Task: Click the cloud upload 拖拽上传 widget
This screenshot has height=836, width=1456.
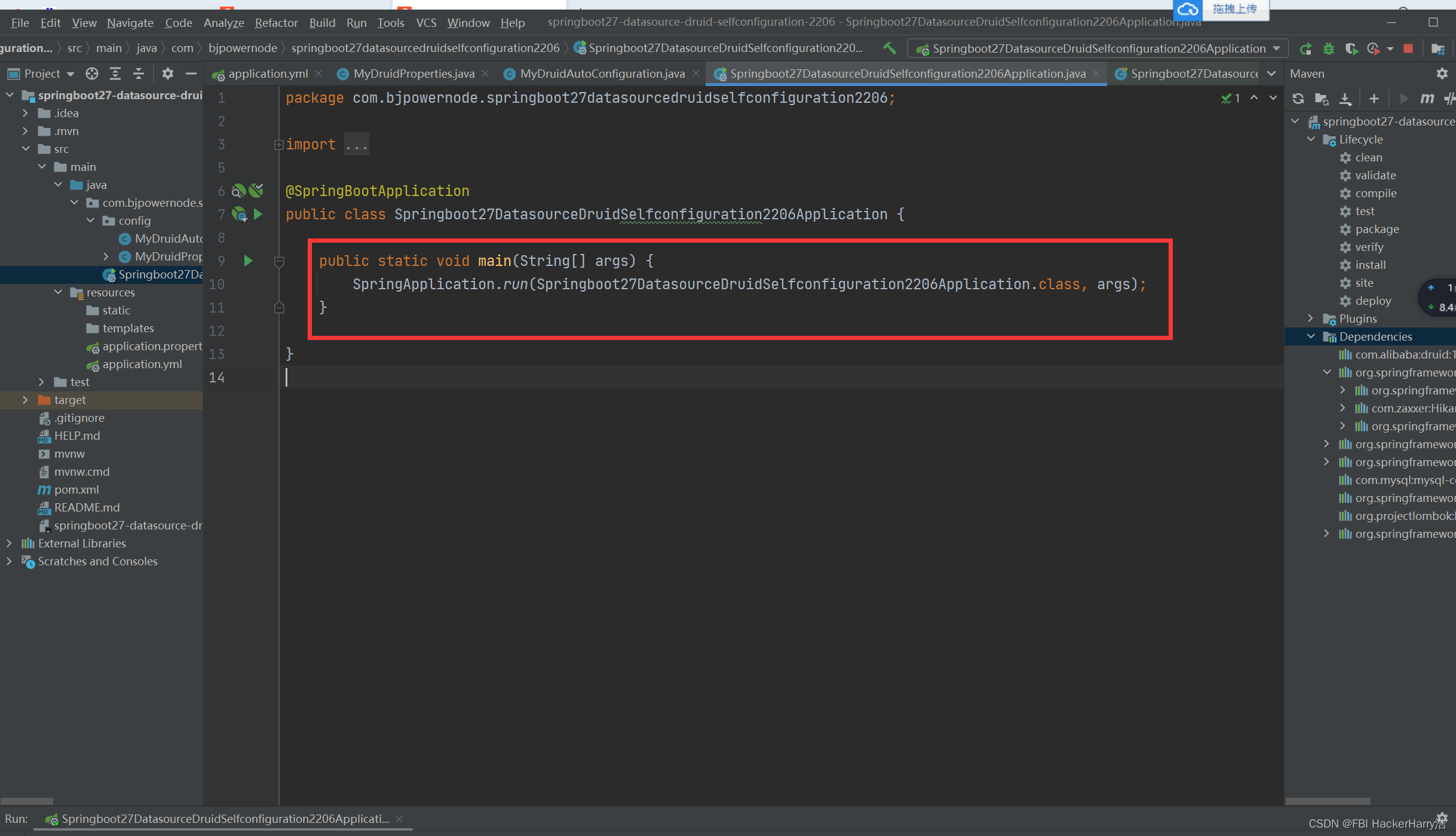Action: pos(1221,9)
